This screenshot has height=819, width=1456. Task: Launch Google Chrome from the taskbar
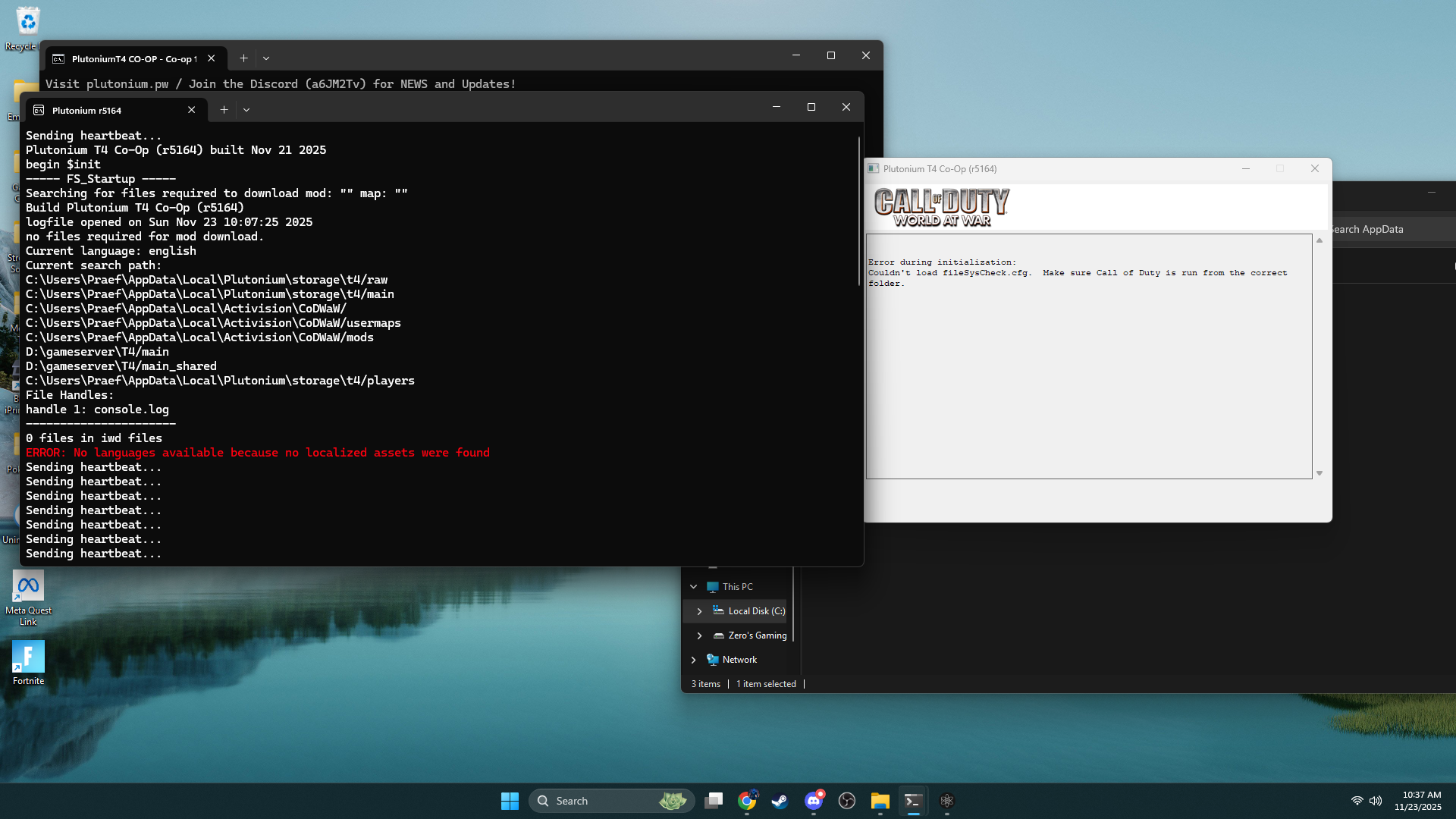click(x=747, y=801)
